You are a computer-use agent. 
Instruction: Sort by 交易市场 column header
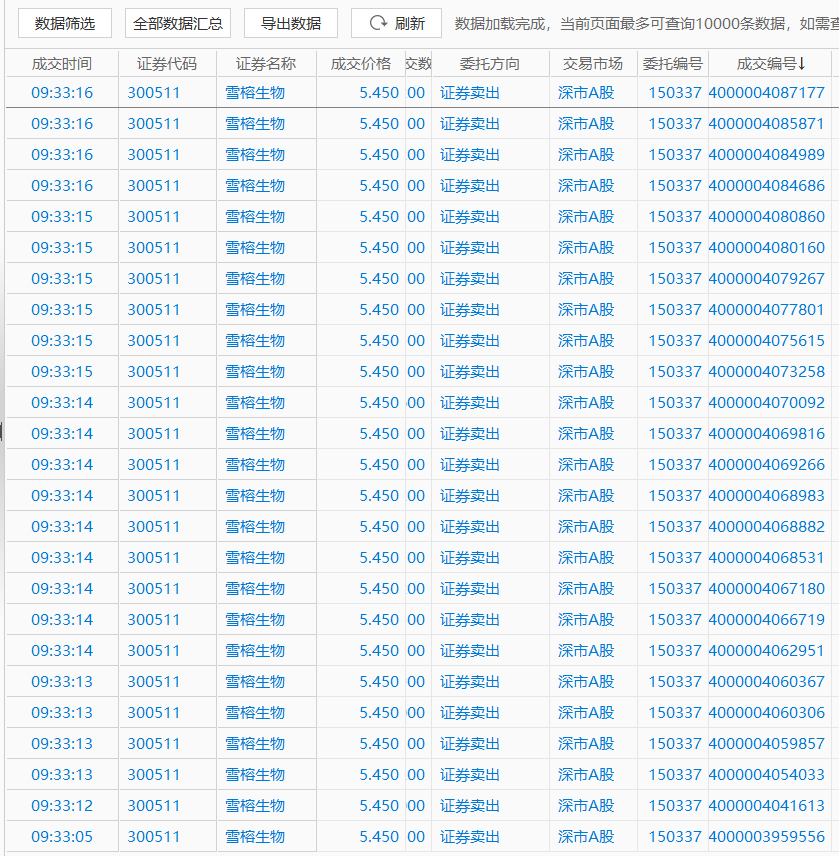[x=593, y=64]
